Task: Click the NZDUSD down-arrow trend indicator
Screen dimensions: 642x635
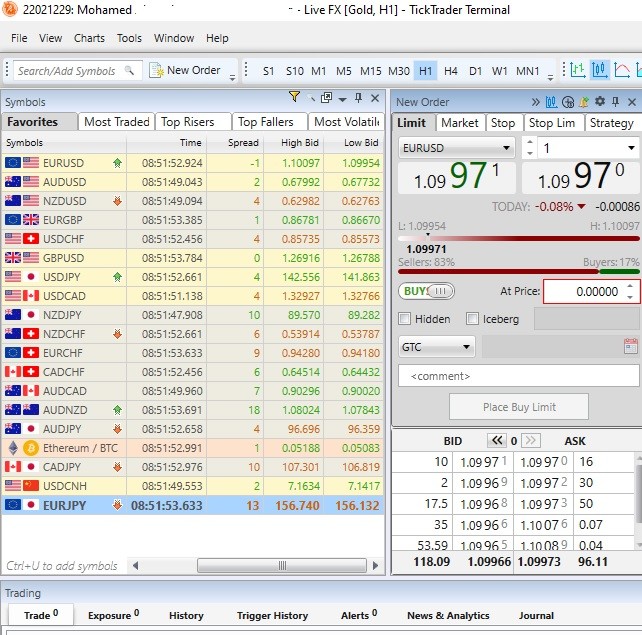Action: (118, 201)
